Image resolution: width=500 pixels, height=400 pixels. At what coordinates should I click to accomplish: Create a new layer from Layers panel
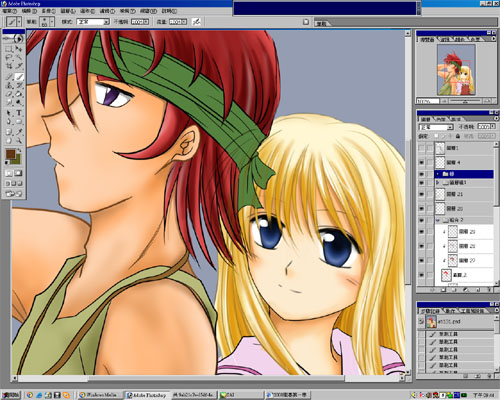(x=479, y=290)
